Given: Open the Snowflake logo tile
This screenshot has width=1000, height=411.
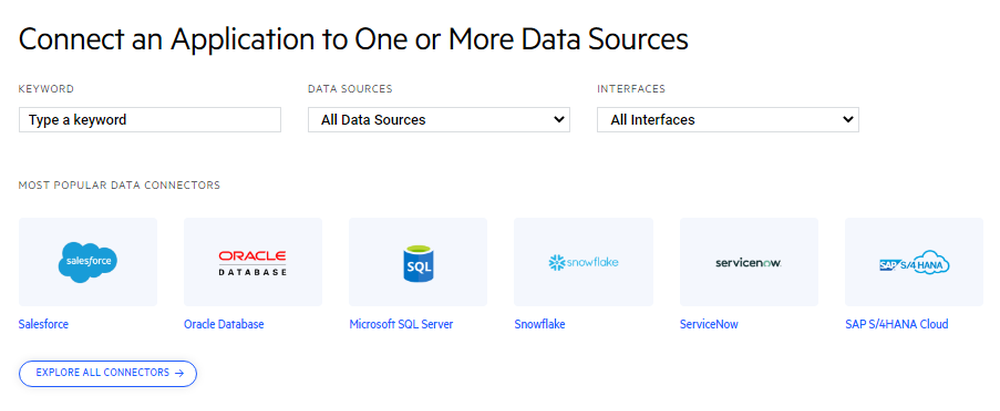Looking at the screenshot, I should 584,262.
